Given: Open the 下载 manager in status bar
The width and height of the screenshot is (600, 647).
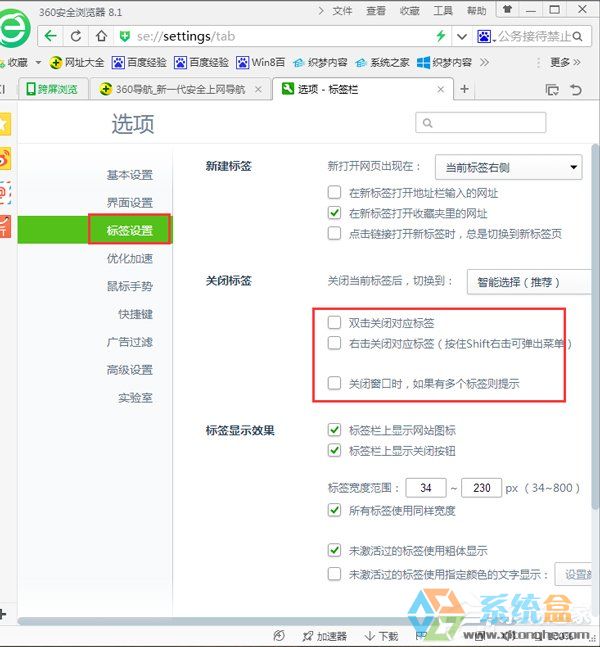Looking at the screenshot, I should (x=382, y=636).
